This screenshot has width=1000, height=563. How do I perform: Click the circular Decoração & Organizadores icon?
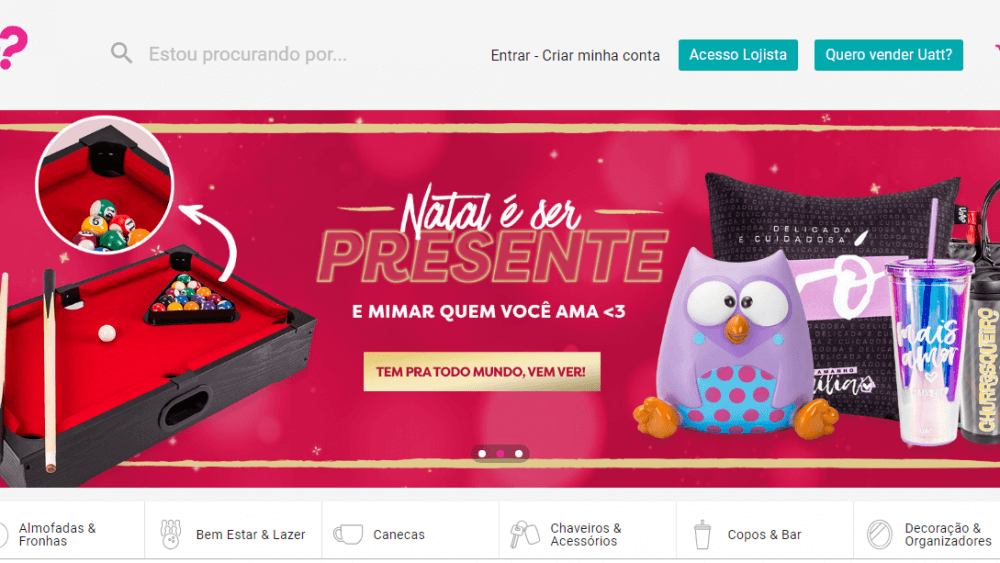point(879,534)
